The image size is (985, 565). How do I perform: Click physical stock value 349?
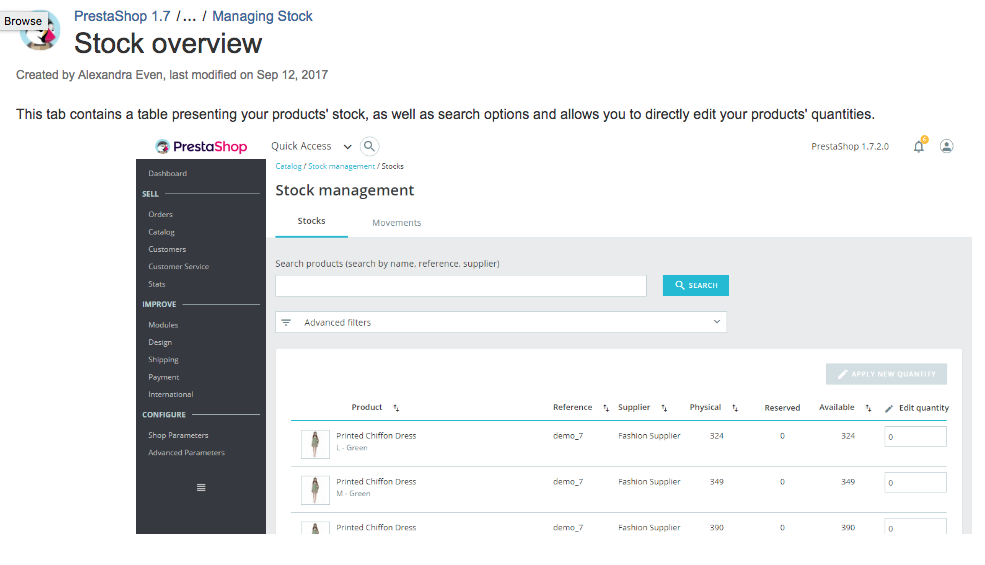coord(717,482)
